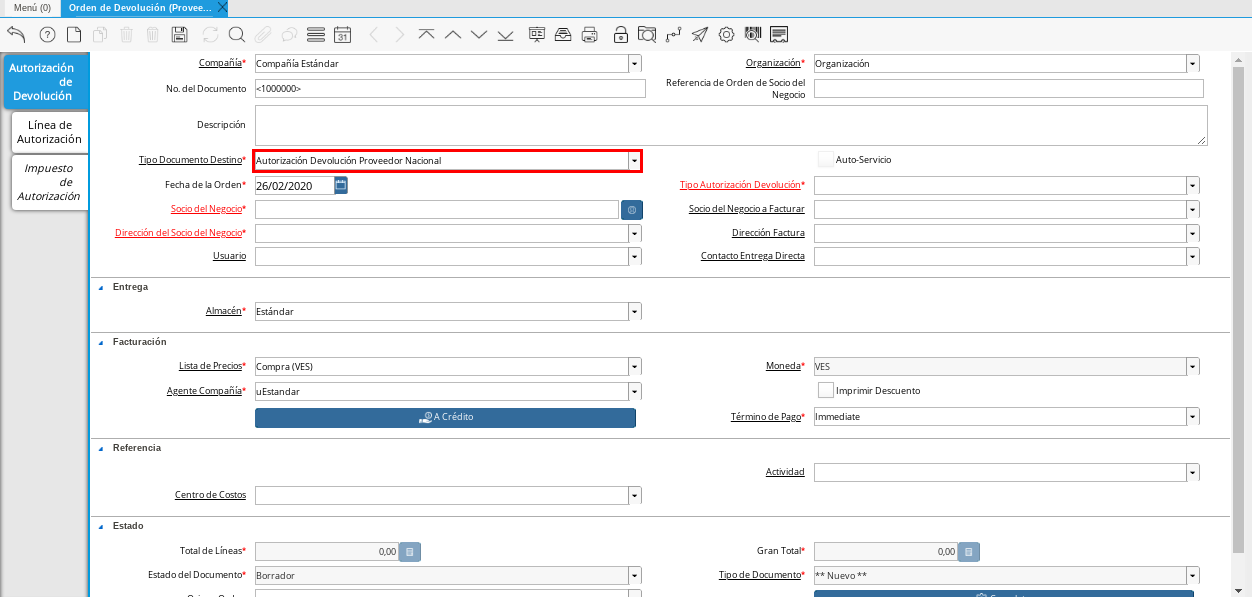Select the Impuesto de Autorización tab
The image size is (1252, 597).
50,182
